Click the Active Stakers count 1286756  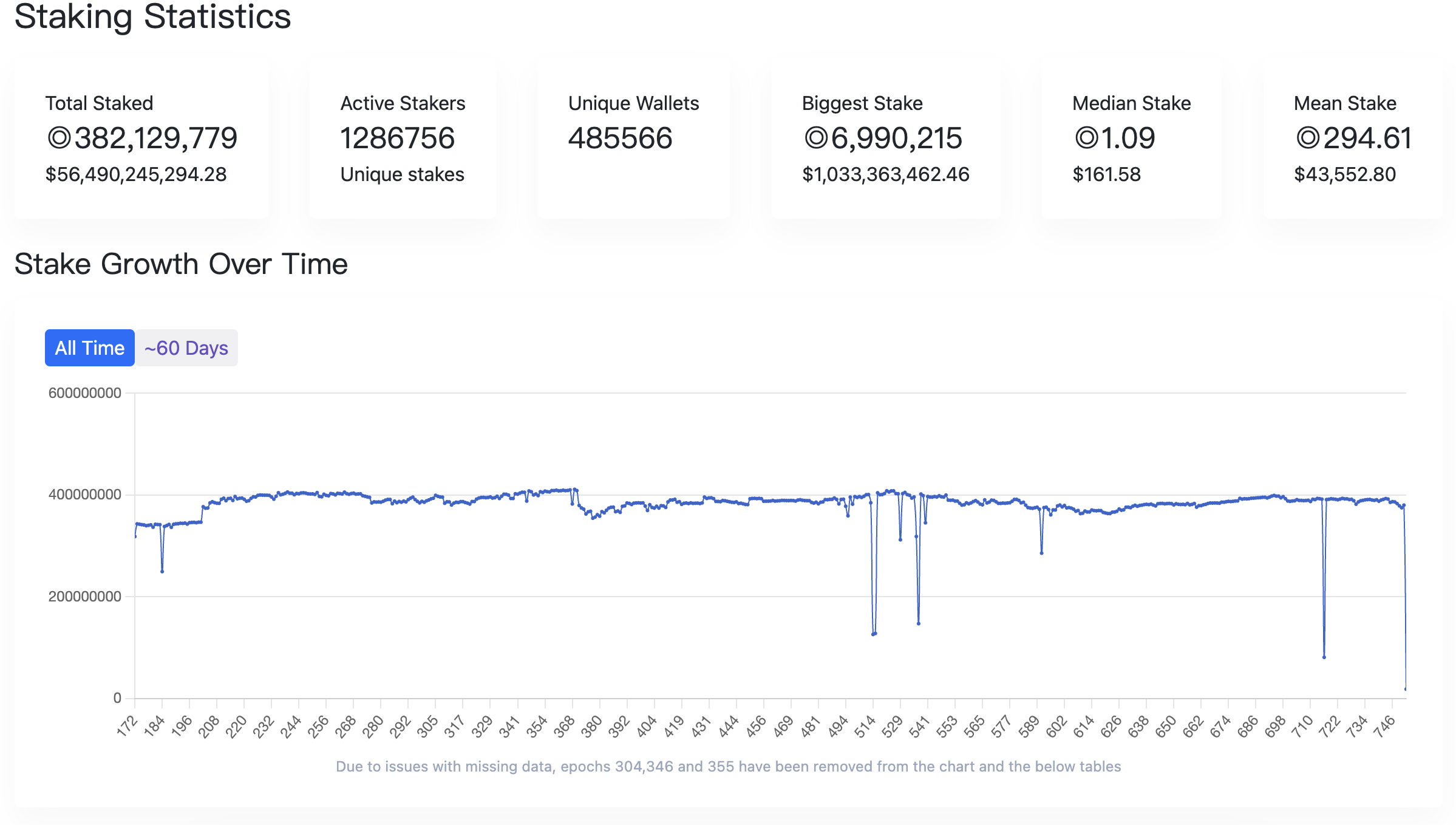pos(397,139)
